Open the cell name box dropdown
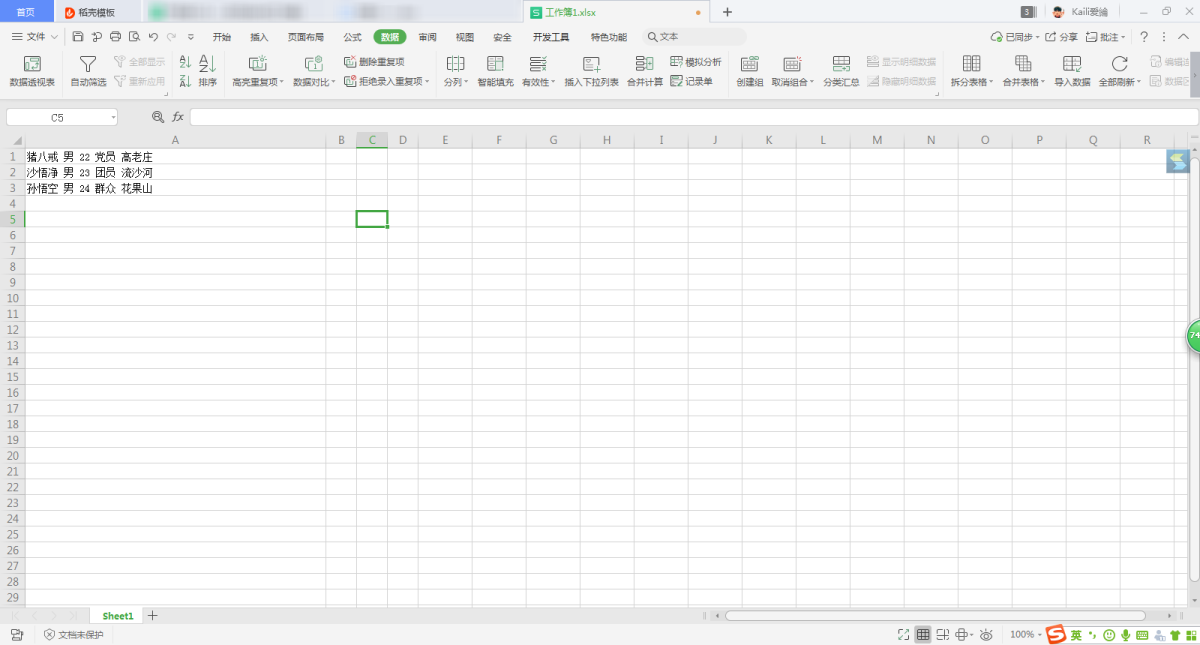 point(113,118)
